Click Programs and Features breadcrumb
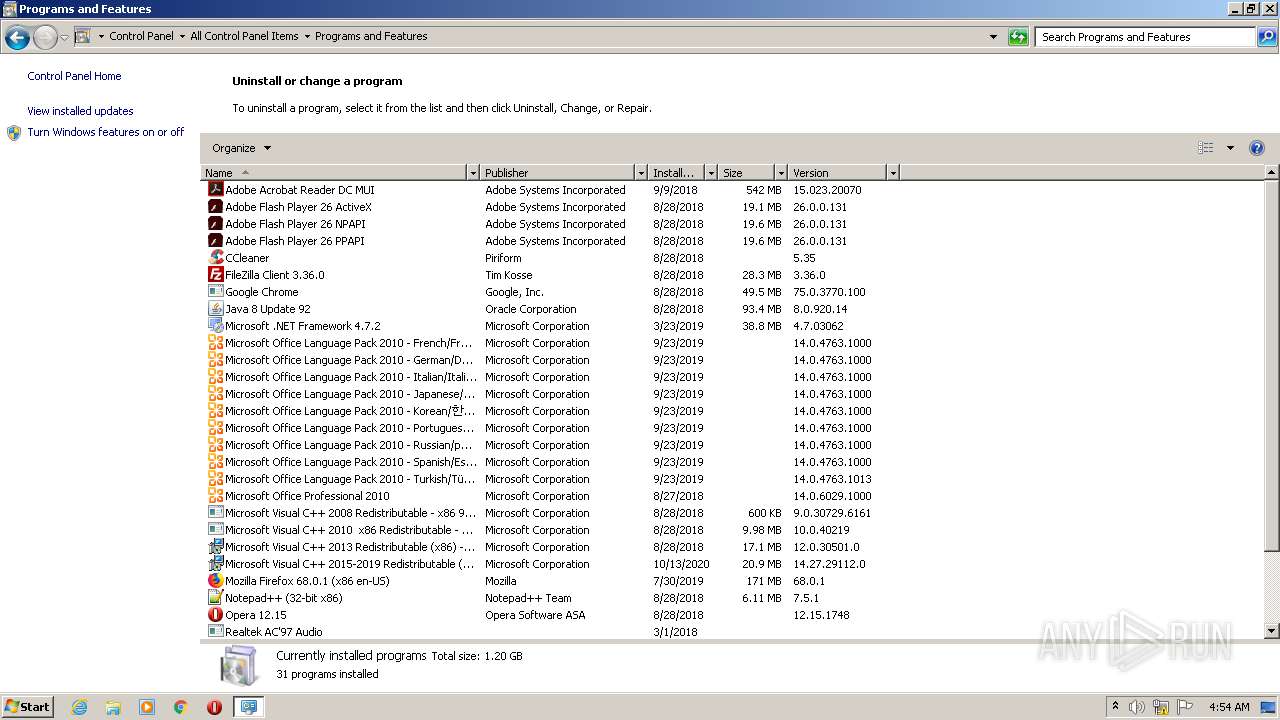 coord(371,36)
